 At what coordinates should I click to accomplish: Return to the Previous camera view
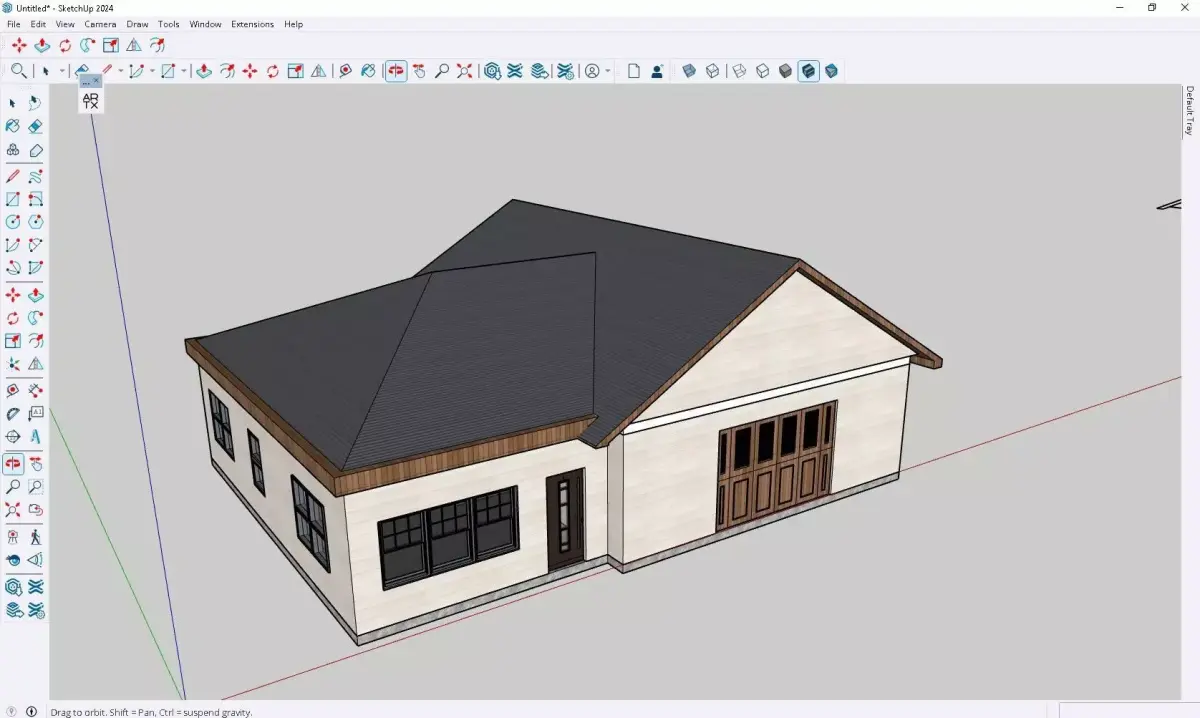(x=35, y=510)
